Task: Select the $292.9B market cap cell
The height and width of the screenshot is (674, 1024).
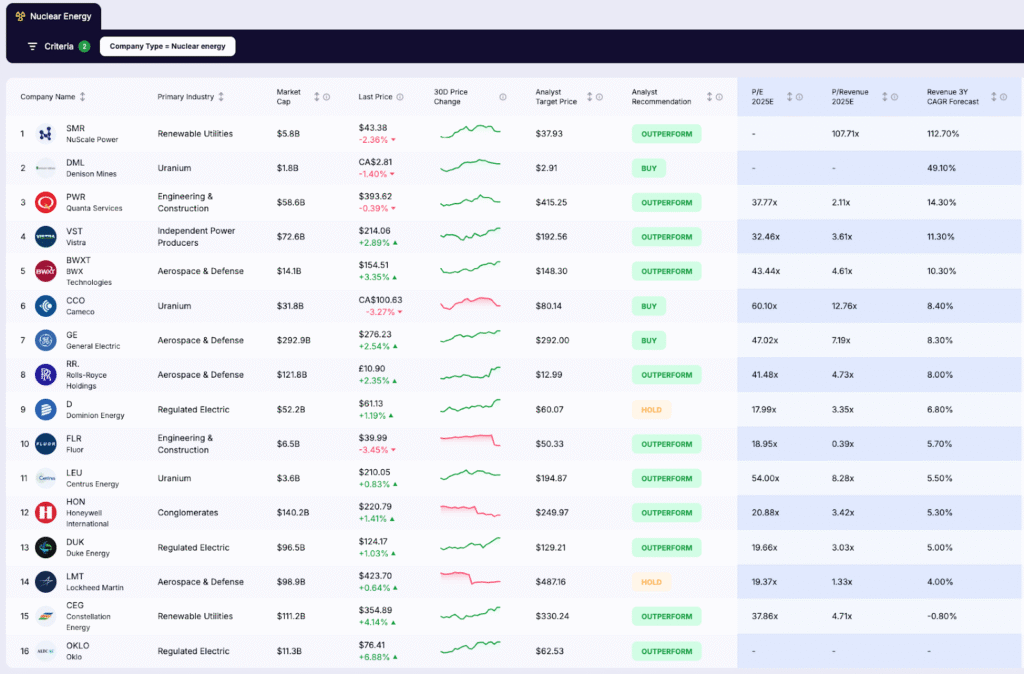Action: [x=293, y=340]
